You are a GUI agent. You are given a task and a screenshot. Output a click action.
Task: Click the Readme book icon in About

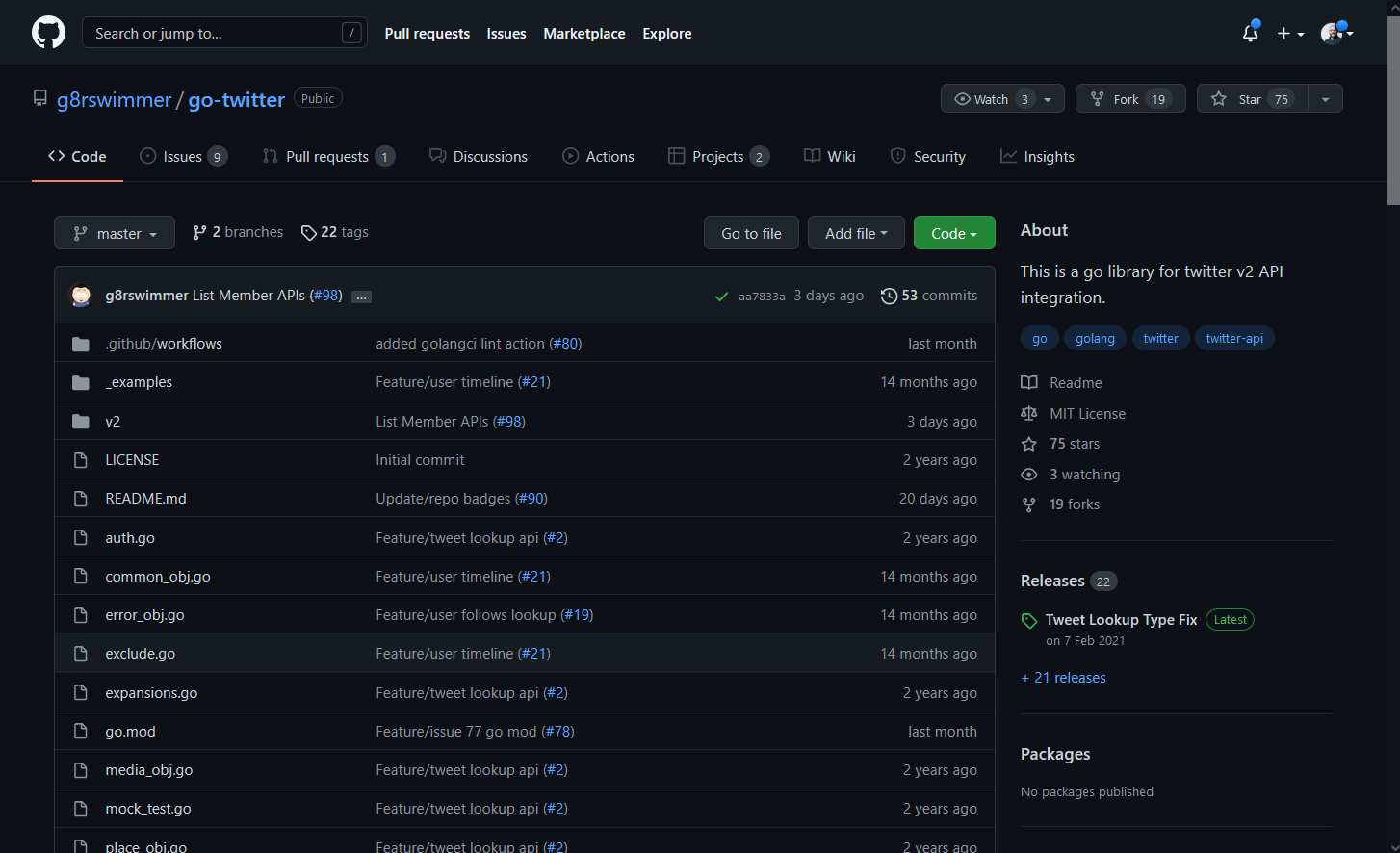coord(1029,382)
